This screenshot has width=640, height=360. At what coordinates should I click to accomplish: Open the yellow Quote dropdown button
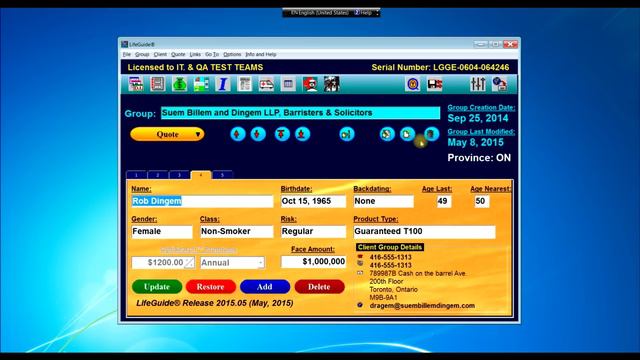click(167, 134)
